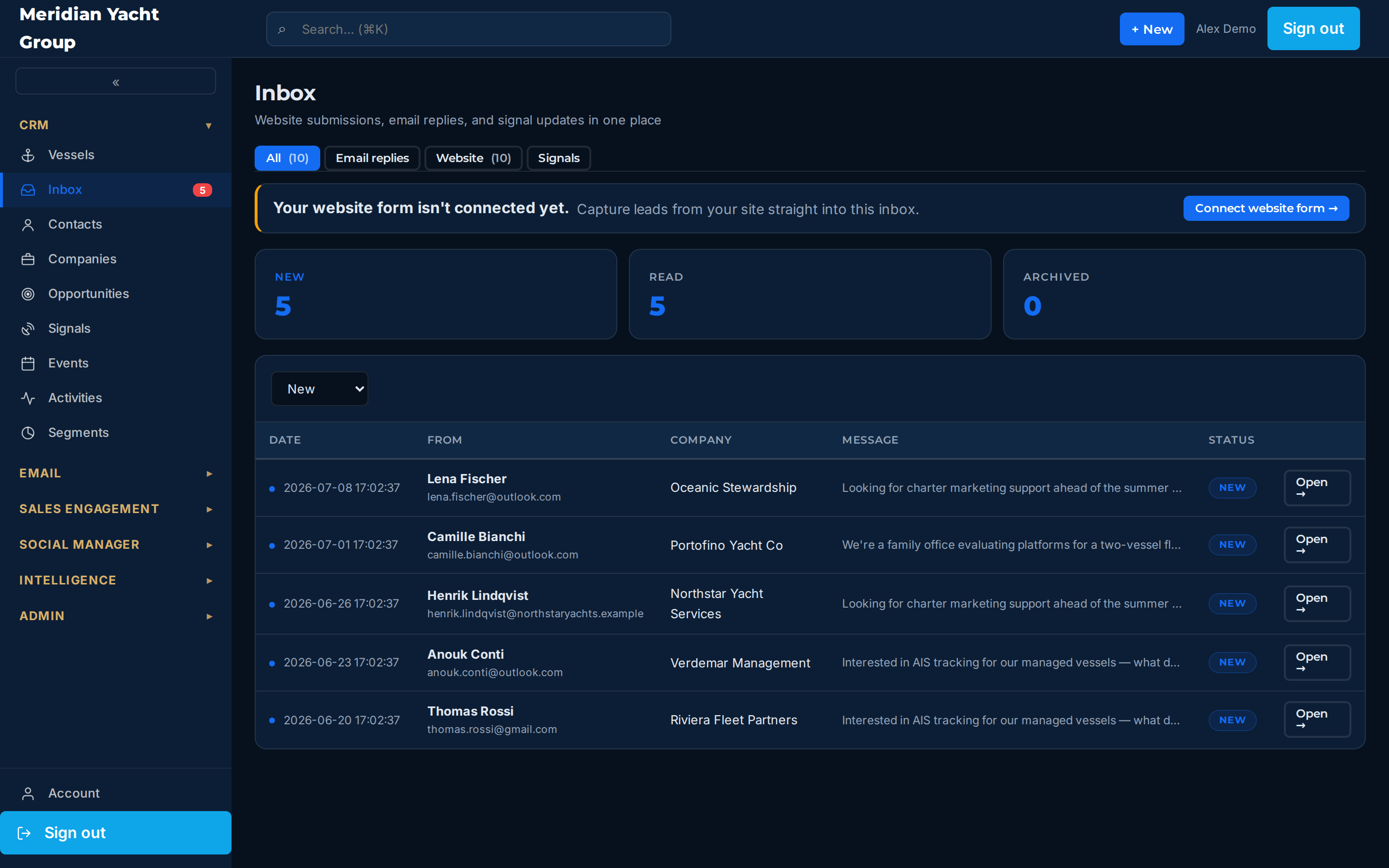Viewport: 1389px width, 868px height.
Task: Open the Lena Fischer message
Action: pos(1317,488)
